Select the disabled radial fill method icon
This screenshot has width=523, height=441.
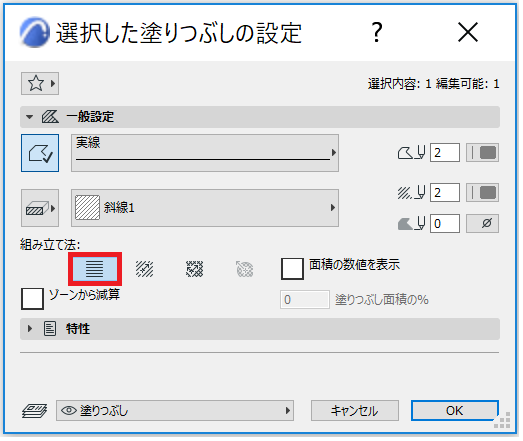click(x=244, y=269)
